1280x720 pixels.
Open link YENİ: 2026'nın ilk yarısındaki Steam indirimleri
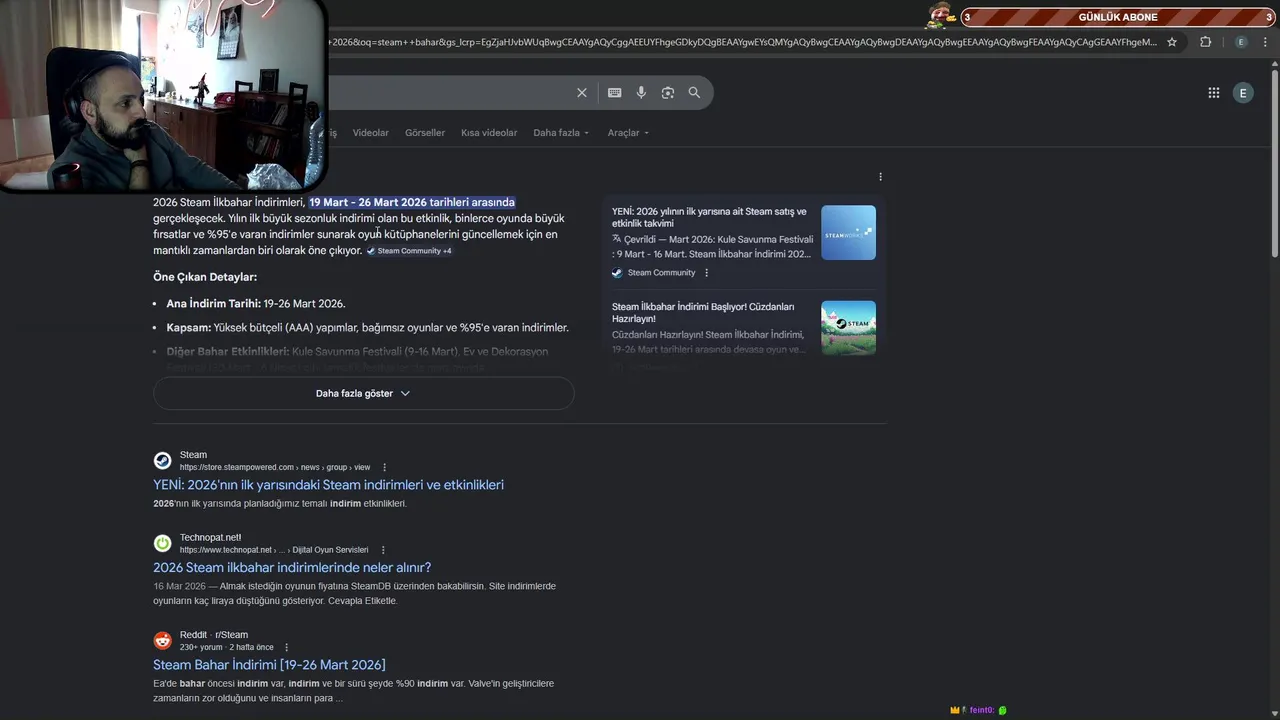click(328, 485)
